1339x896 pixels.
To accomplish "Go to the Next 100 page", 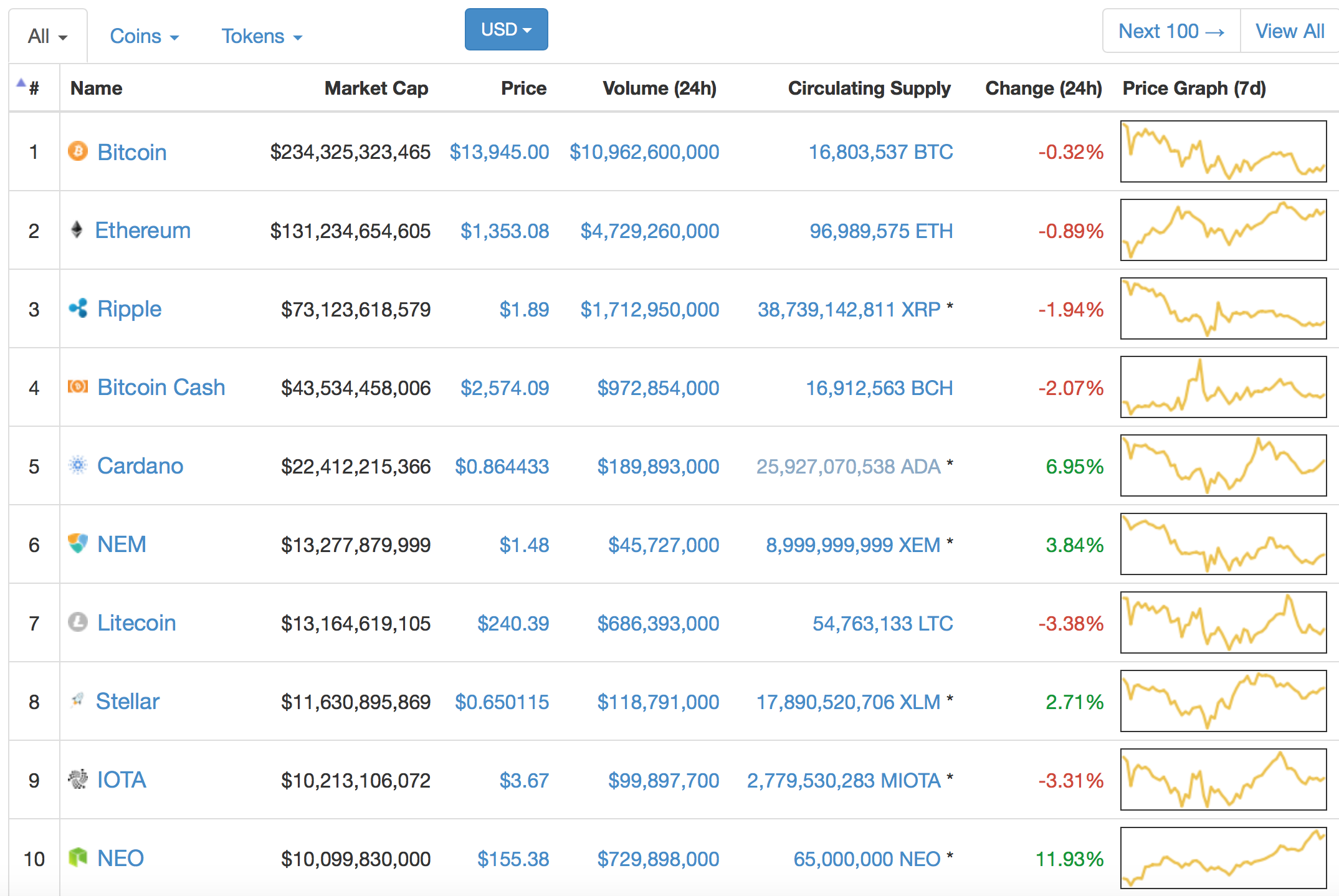I will 1171,31.
